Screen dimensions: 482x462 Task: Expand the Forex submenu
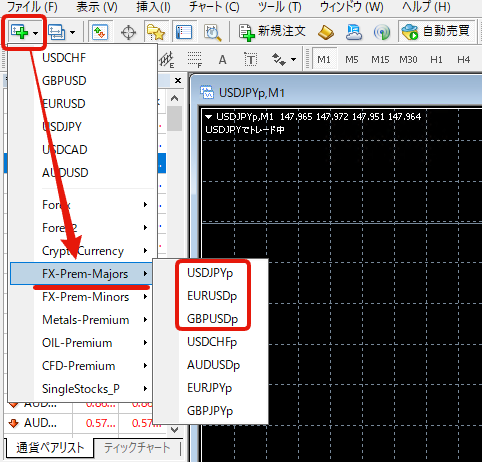[x=83, y=205]
